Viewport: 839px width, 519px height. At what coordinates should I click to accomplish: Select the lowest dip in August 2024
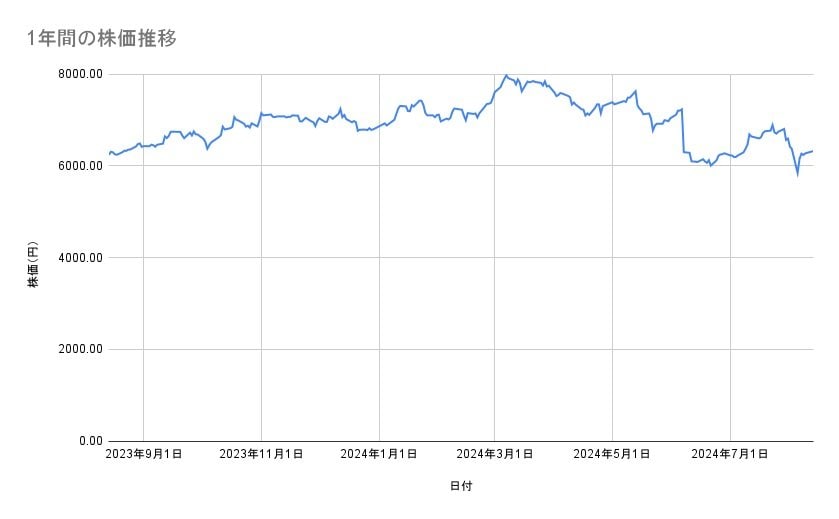click(797, 174)
